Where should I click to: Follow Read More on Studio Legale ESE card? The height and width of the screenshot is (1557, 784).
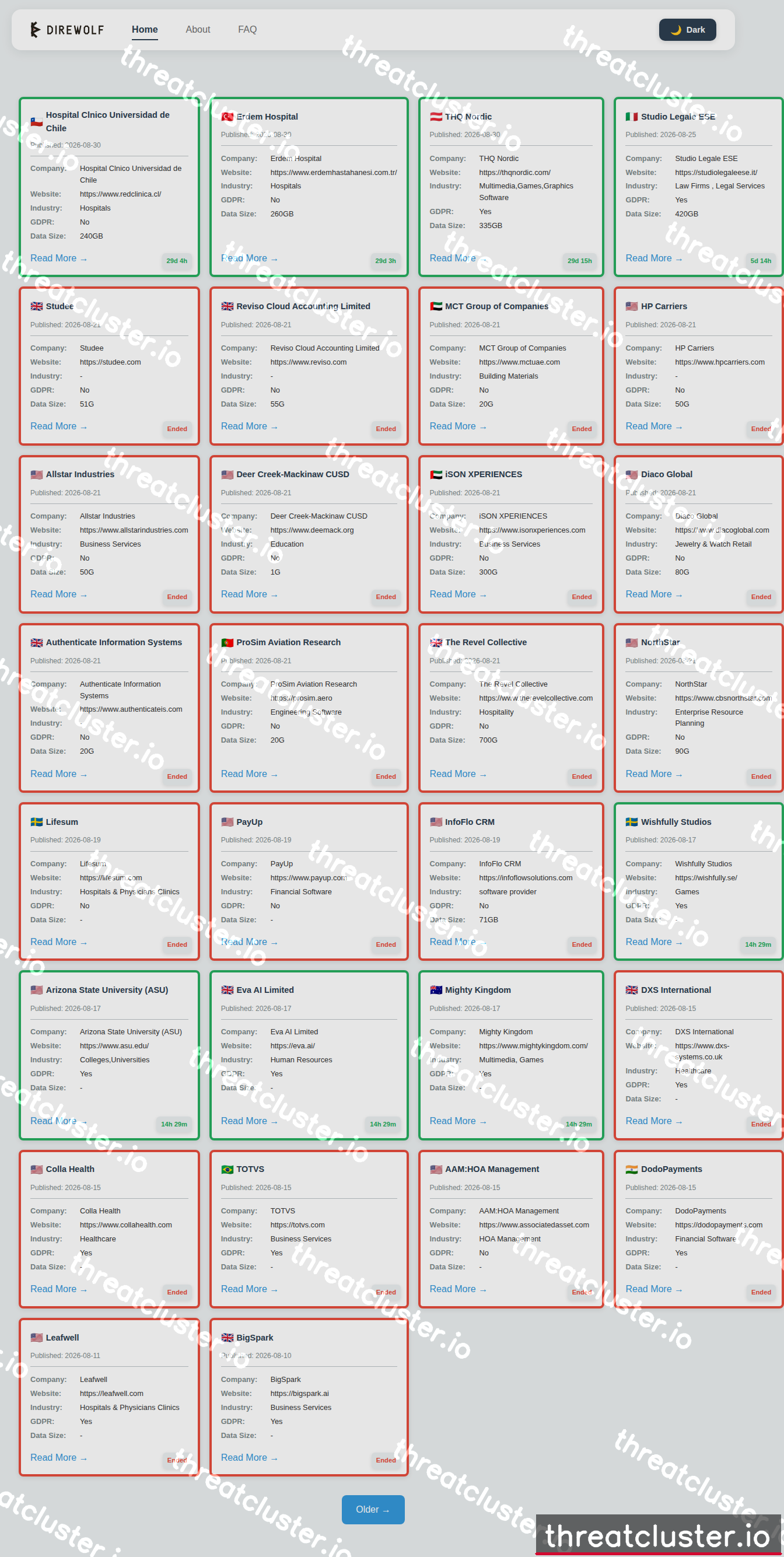coord(654,258)
